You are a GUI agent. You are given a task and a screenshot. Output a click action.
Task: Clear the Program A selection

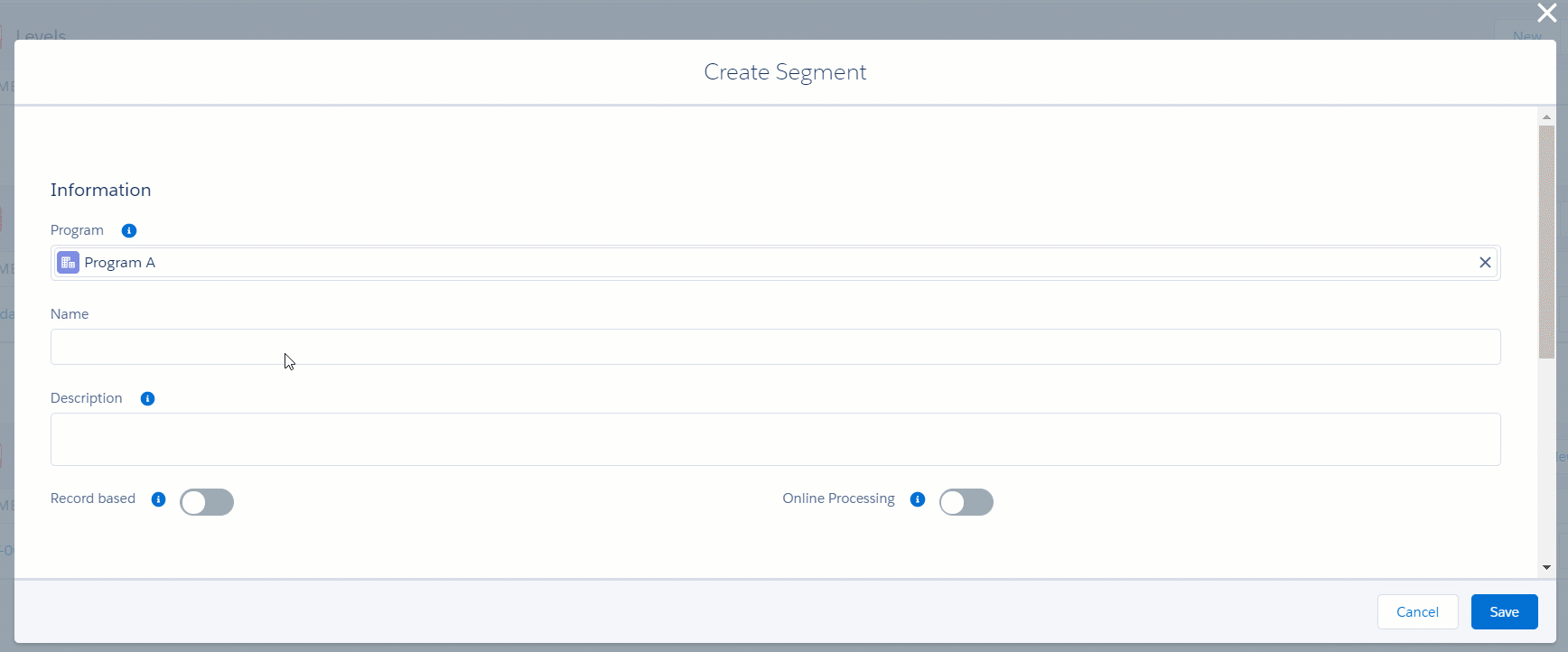pos(1485,262)
